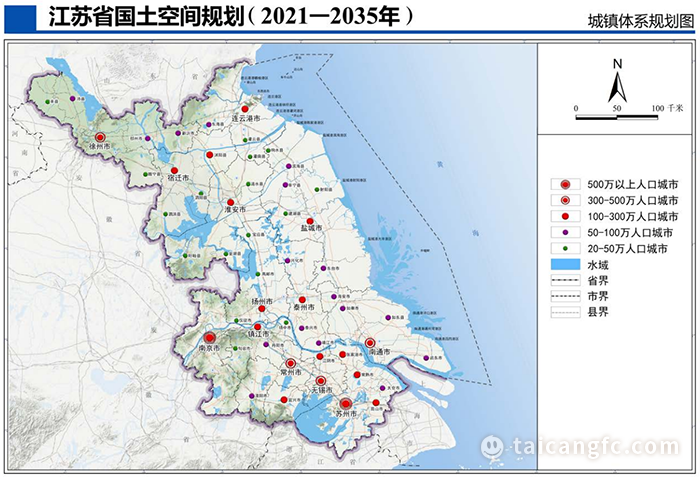Image resolution: width=700 pixels, height=479 pixels.
Task: Select the legend purple dot for 50-100万人口城市
Action: [x=566, y=232]
